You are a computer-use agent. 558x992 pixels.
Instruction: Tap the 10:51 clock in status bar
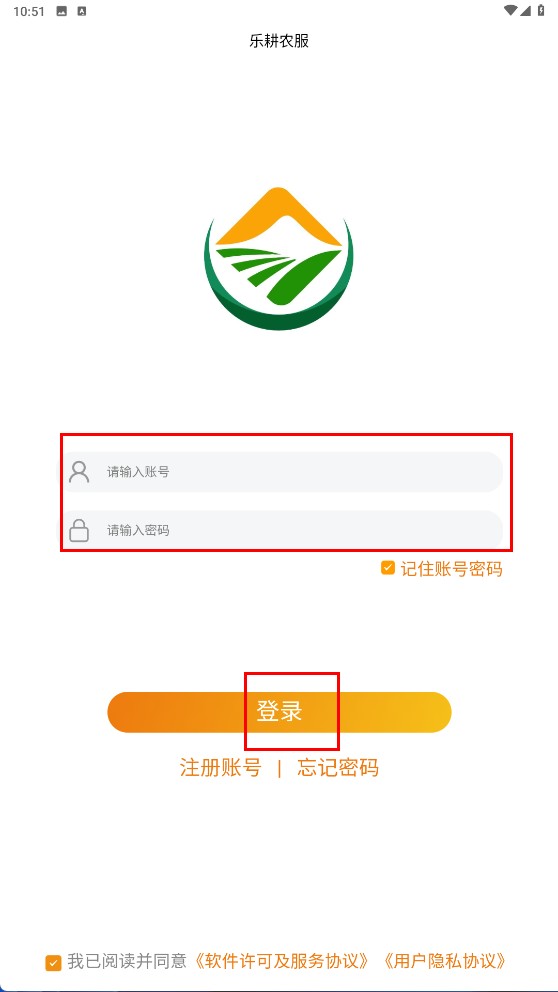click(29, 11)
